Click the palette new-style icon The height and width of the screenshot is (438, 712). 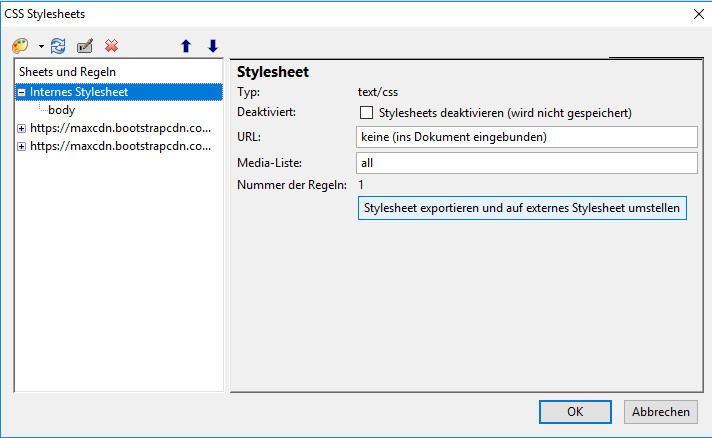pyautogui.click(x=20, y=46)
